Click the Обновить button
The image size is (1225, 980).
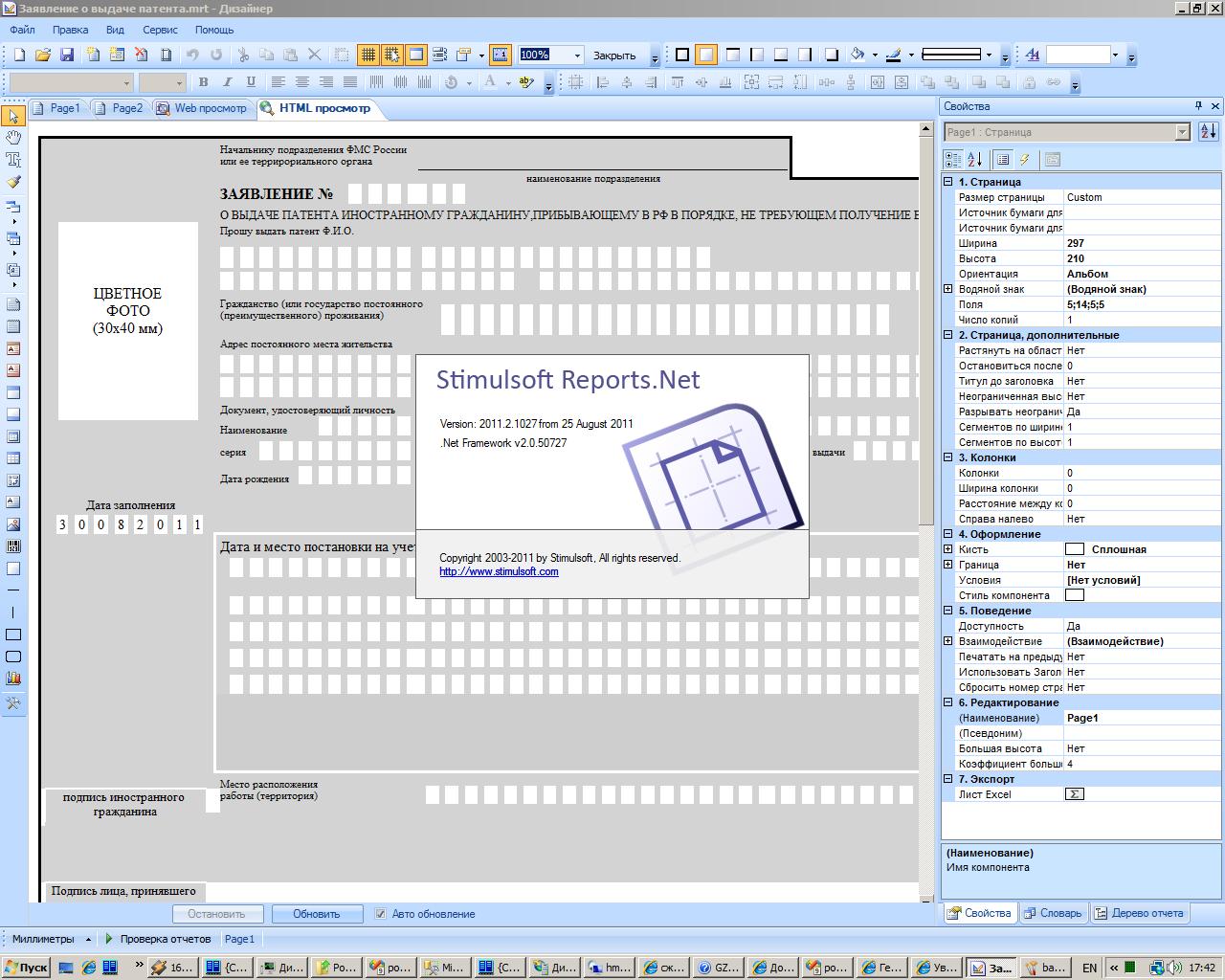coord(317,914)
